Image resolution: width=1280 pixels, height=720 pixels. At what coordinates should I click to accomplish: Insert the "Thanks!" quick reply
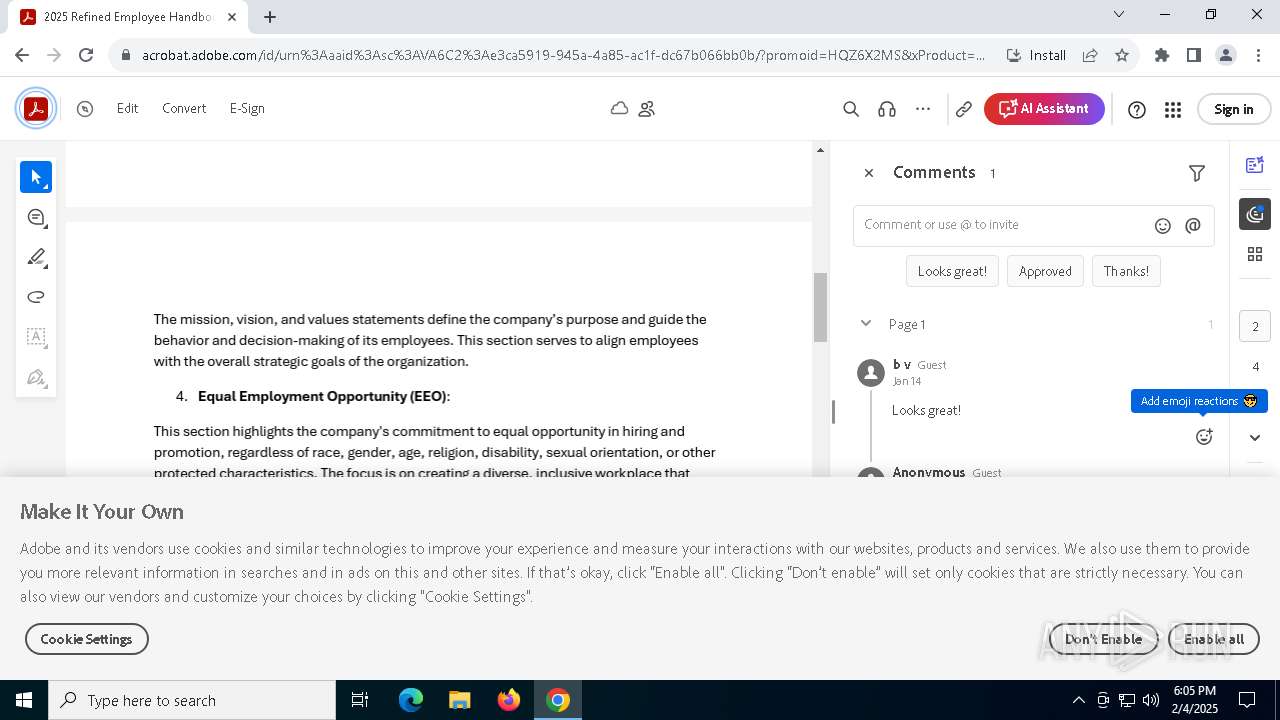[1126, 271]
